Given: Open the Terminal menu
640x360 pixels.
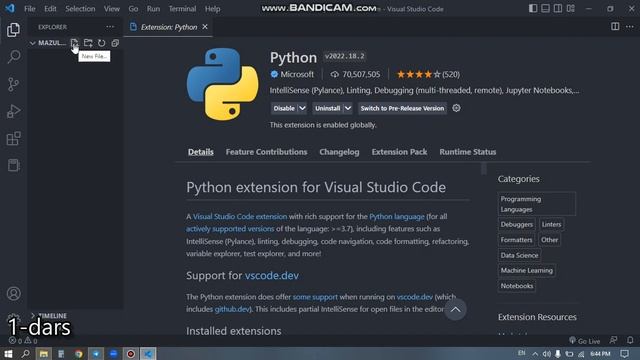Looking at the screenshot, I should [182, 9].
